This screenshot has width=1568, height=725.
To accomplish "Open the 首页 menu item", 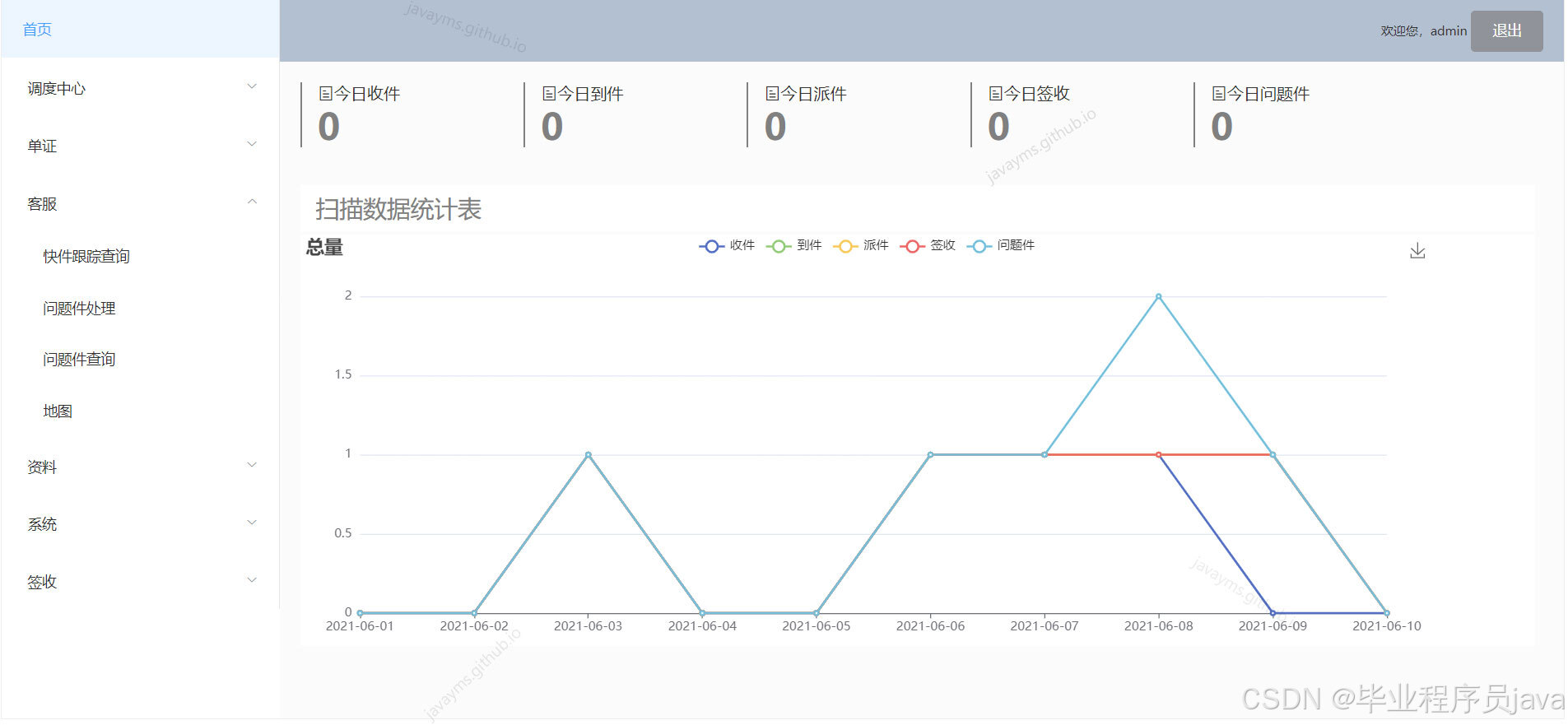I will [x=140, y=29].
